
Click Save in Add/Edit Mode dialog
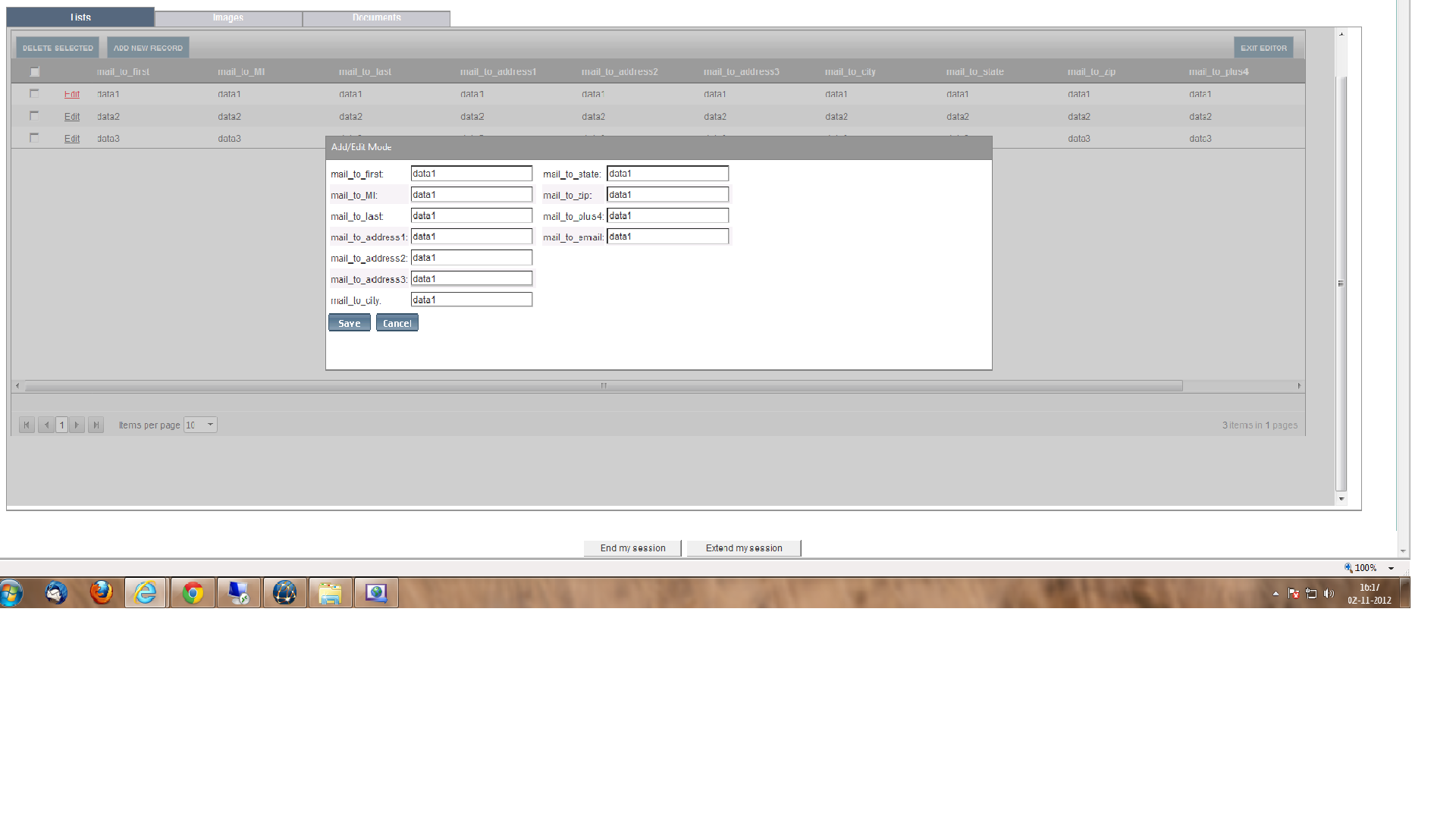click(349, 323)
